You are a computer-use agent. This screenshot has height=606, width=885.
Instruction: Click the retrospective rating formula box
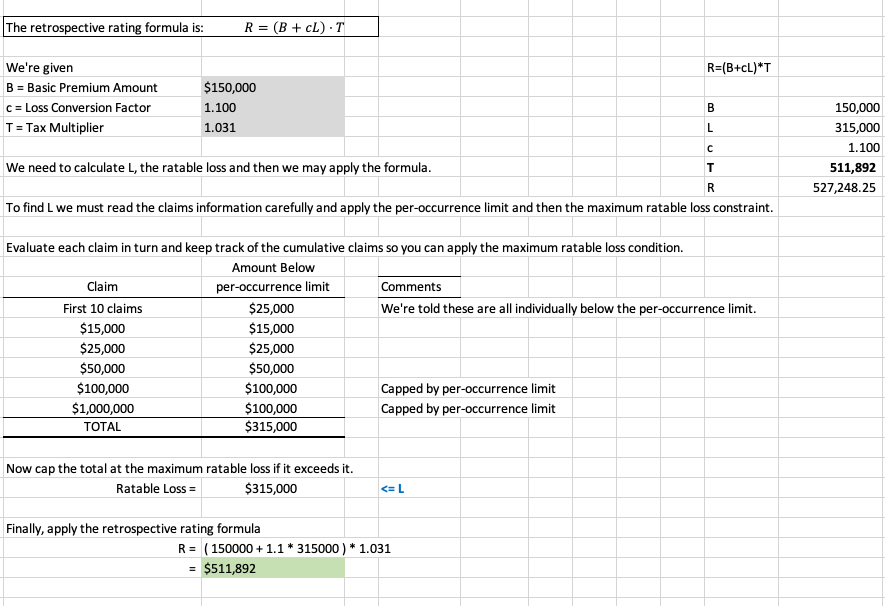(x=291, y=27)
